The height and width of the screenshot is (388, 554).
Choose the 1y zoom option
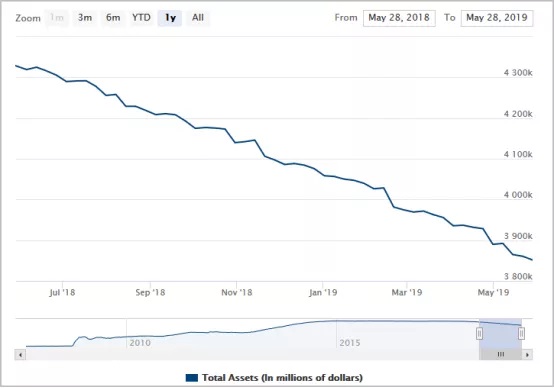tap(170, 18)
